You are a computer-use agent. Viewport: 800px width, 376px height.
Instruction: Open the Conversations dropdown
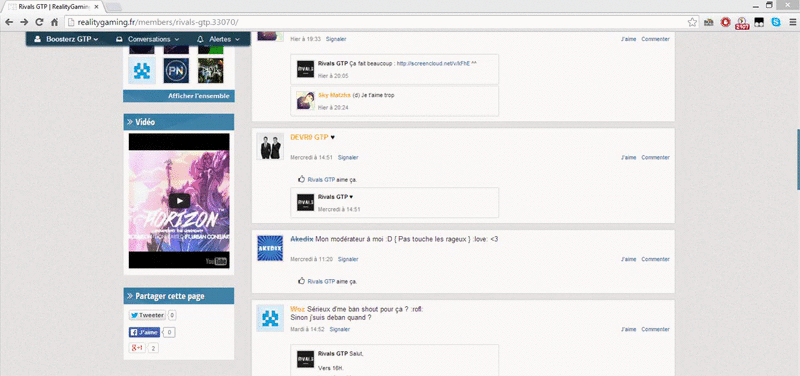coord(147,39)
